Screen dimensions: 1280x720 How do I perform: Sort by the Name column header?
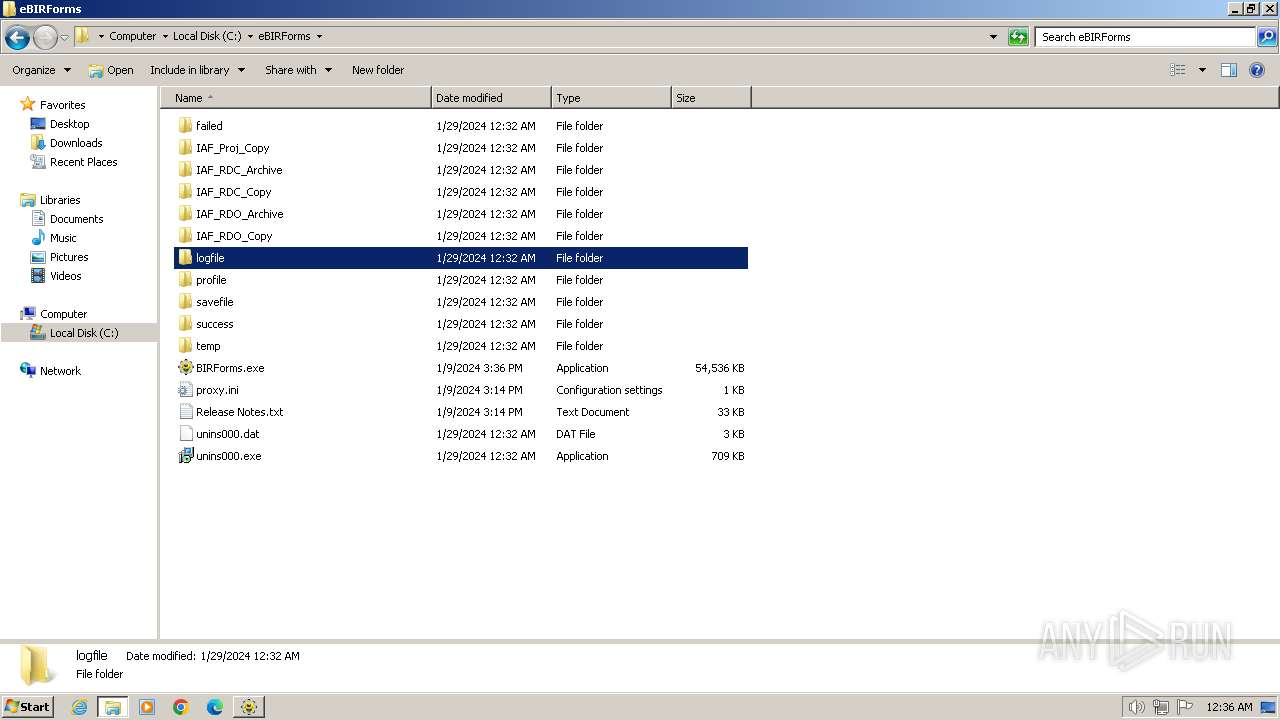pyautogui.click(x=296, y=98)
